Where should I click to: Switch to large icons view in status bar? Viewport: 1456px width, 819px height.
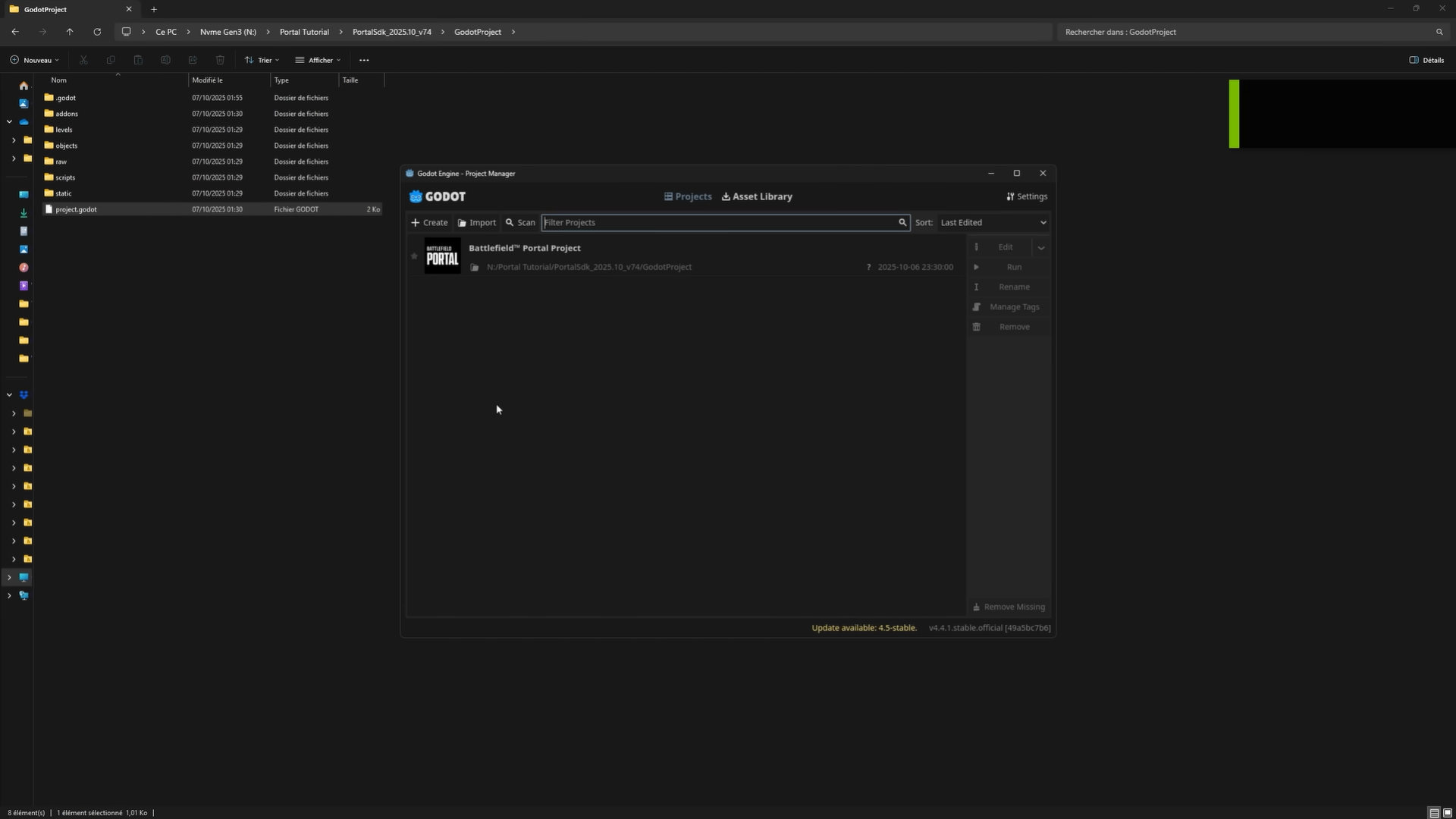click(1447, 813)
